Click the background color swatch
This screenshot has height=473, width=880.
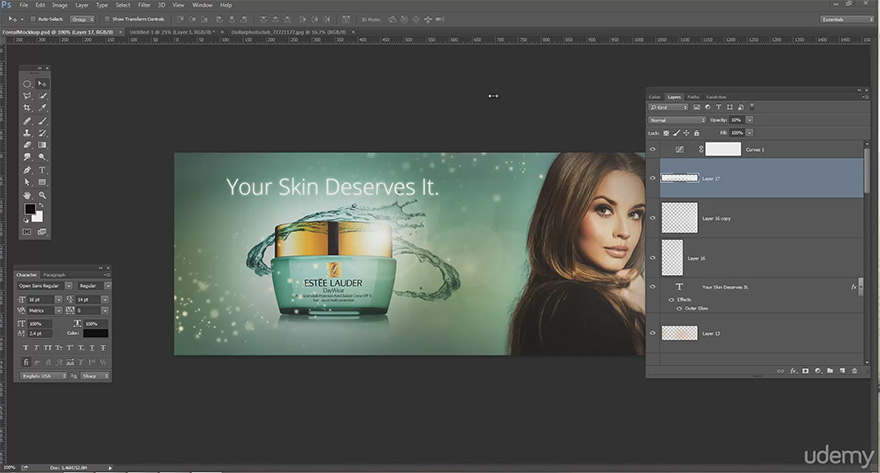[38, 217]
